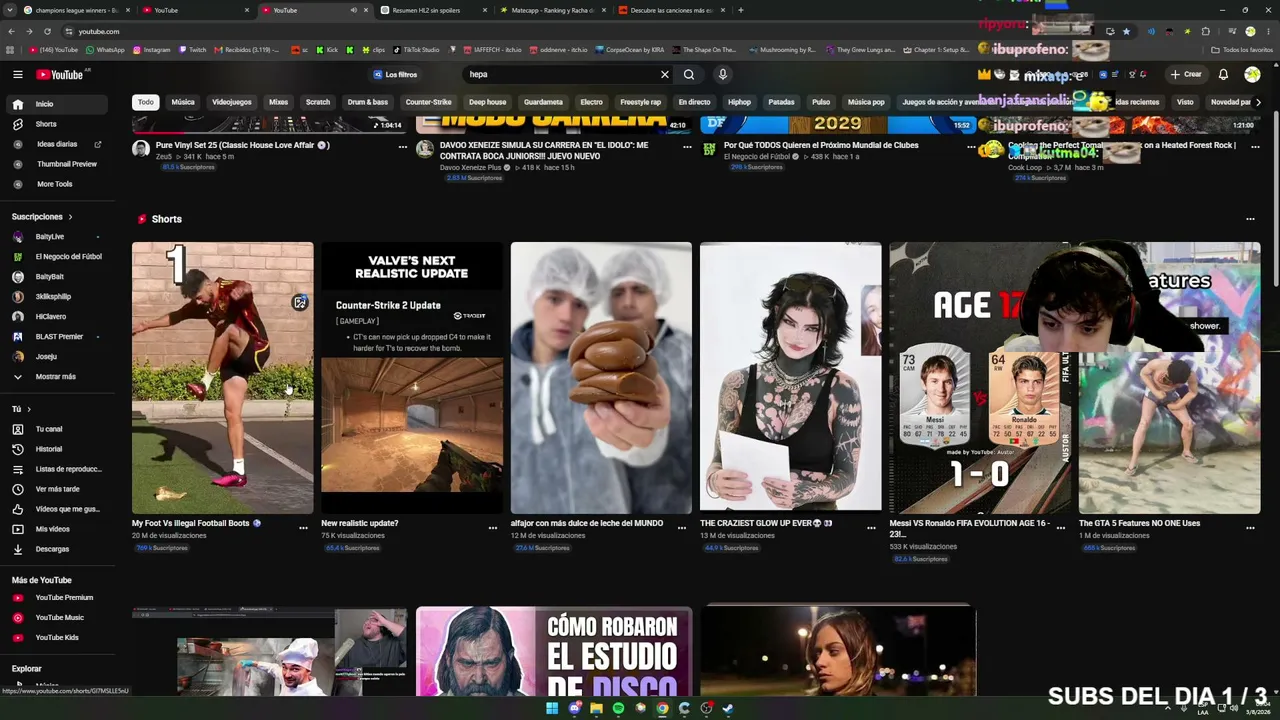Open YouTube Music from the sidebar
Image resolution: width=1280 pixels, height=720 pixels.
pyautogui.click(x=57, y=617)
